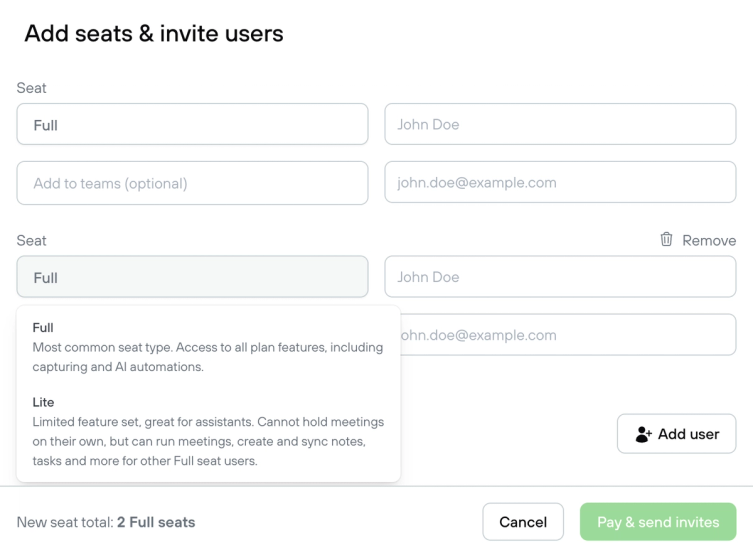Viewport: 753px width, 550px height.
Task: Cancel adding seats
Action: tap(523, 522)
